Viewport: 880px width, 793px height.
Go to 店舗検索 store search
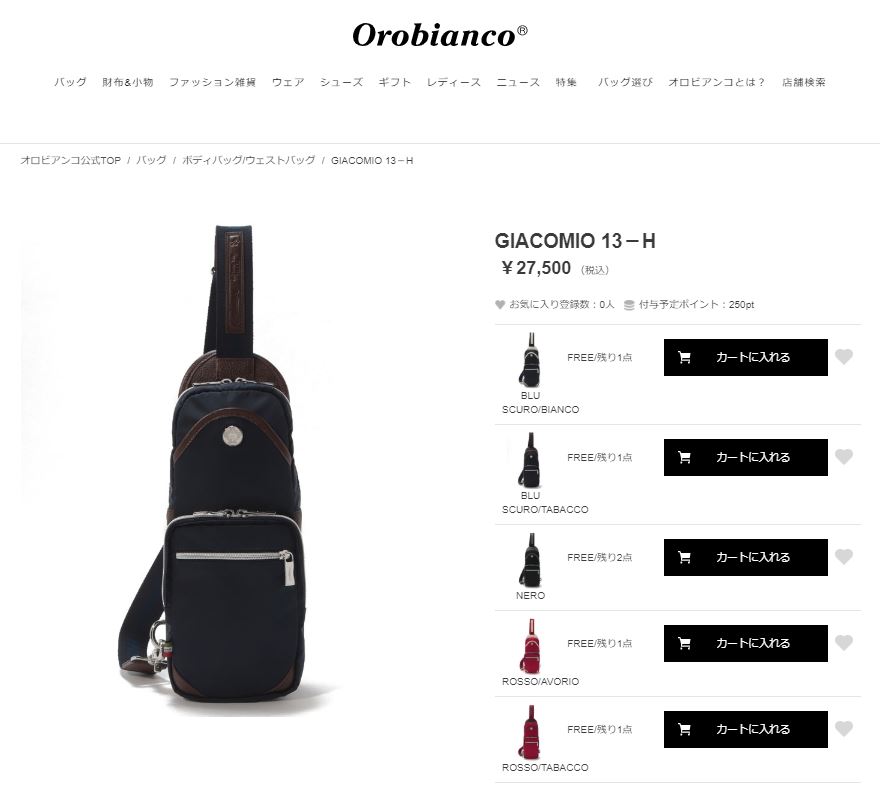804,82
